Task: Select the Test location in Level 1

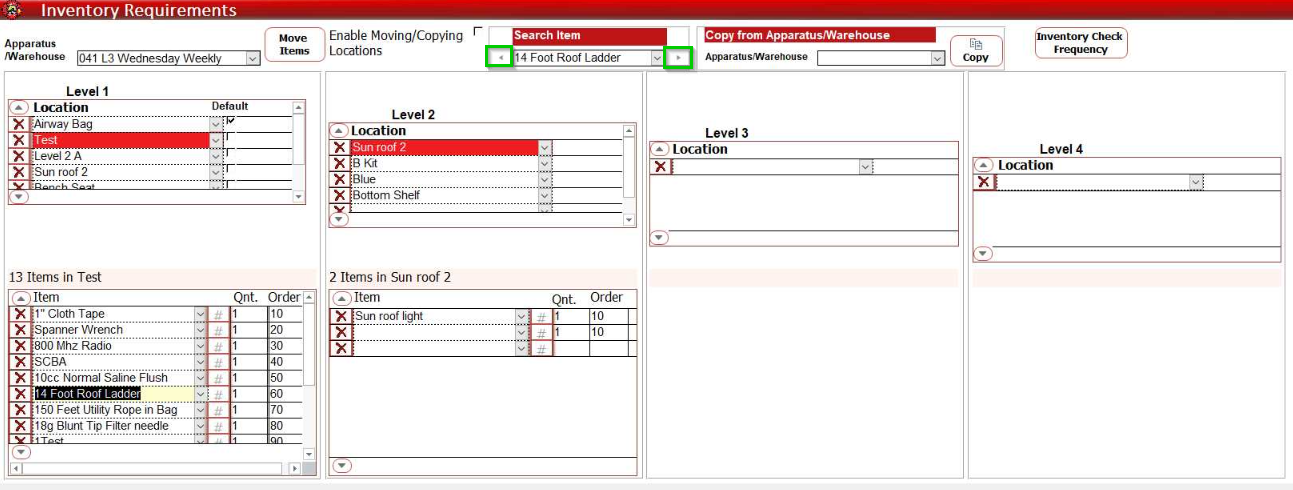Action: (x=120, y=140)
